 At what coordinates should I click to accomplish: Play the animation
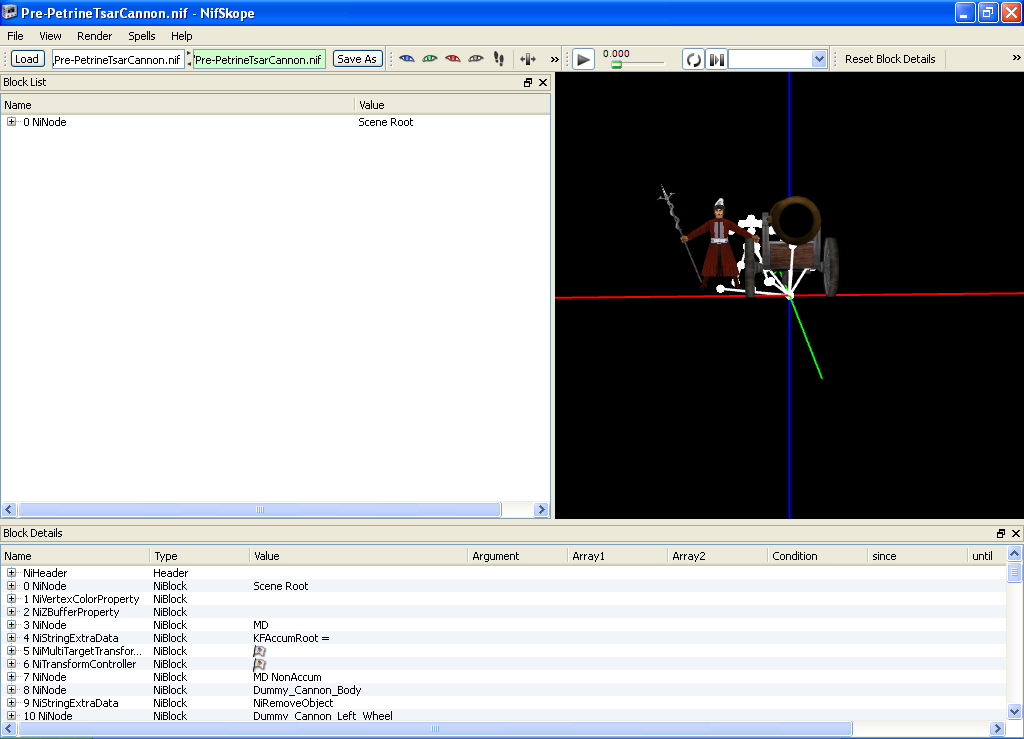click(x=583, y=59)
